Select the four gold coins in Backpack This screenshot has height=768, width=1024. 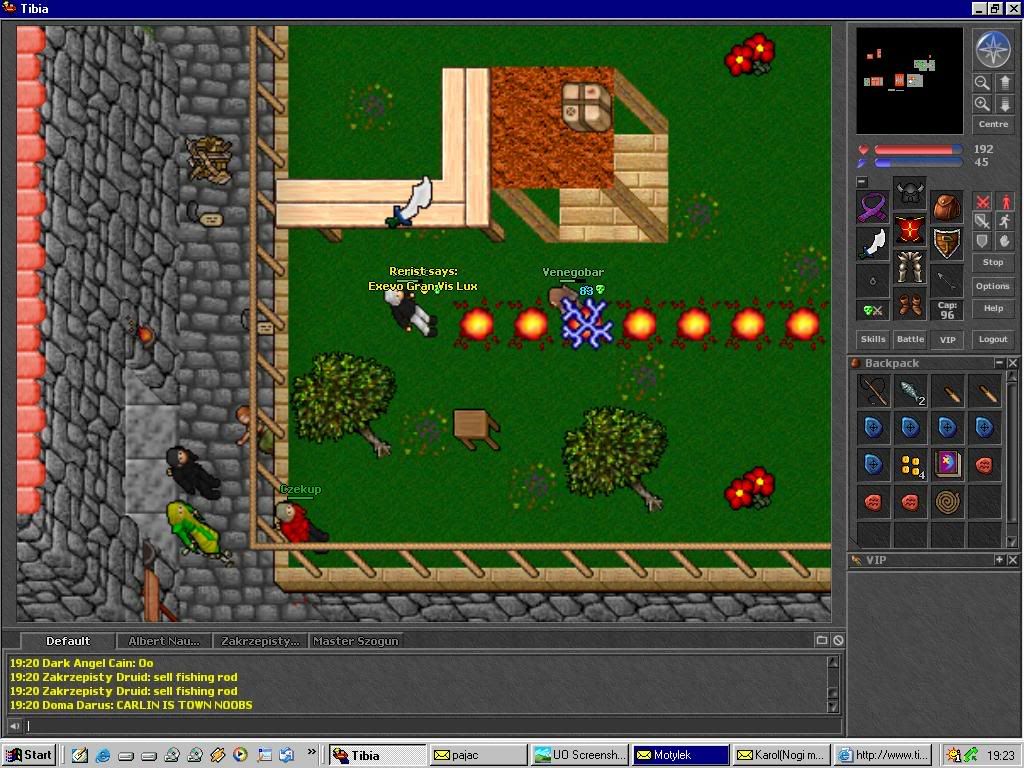pos(910,465)
